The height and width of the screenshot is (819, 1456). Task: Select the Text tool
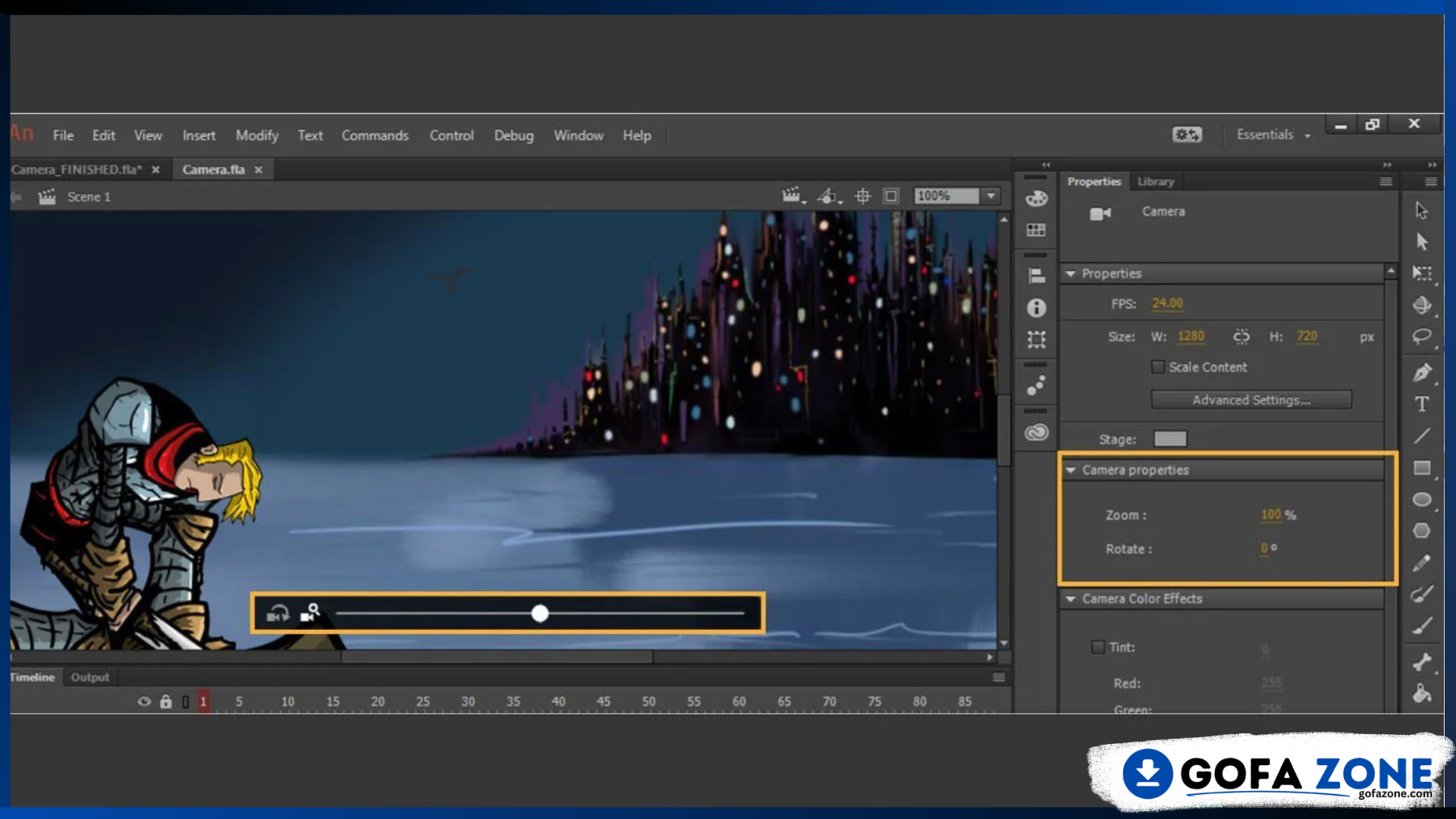(x=1422, y=404)
